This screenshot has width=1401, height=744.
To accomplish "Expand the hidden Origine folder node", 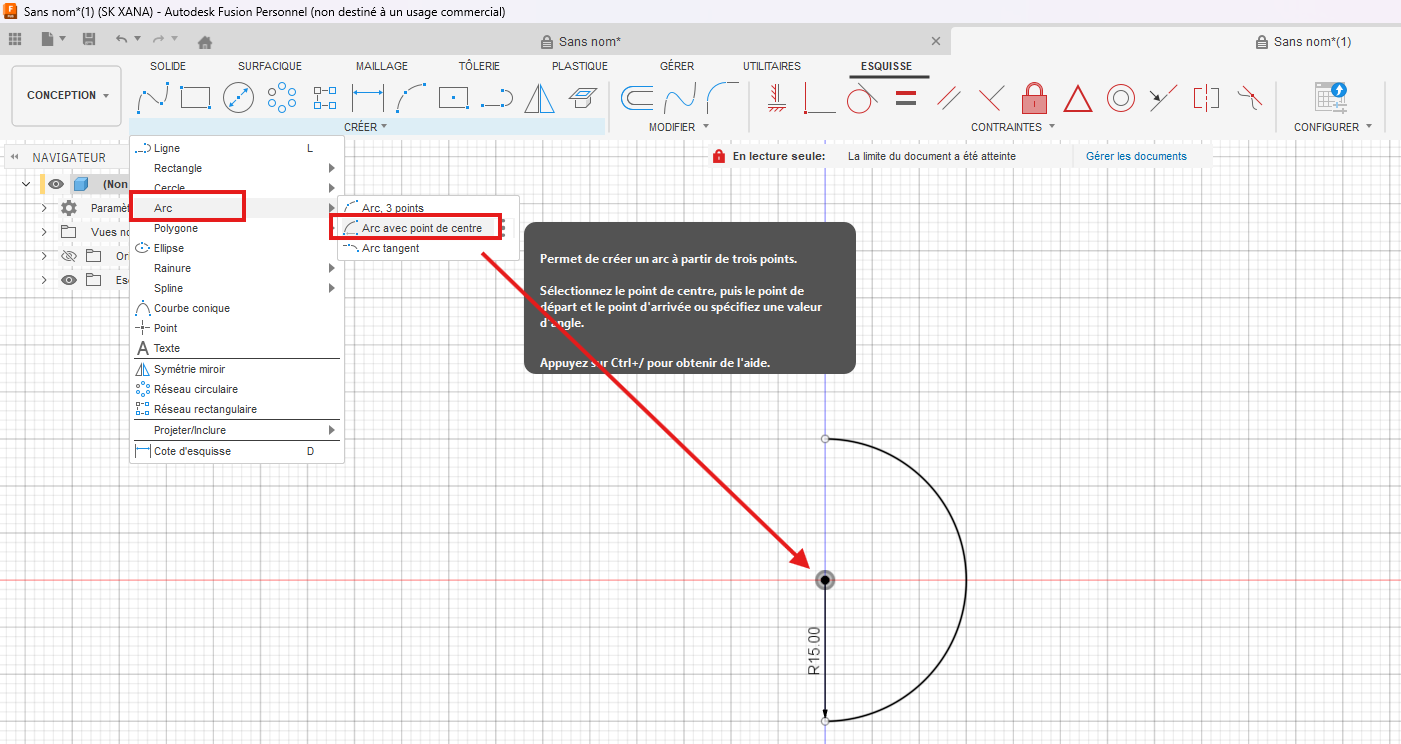I will [44, 256].
